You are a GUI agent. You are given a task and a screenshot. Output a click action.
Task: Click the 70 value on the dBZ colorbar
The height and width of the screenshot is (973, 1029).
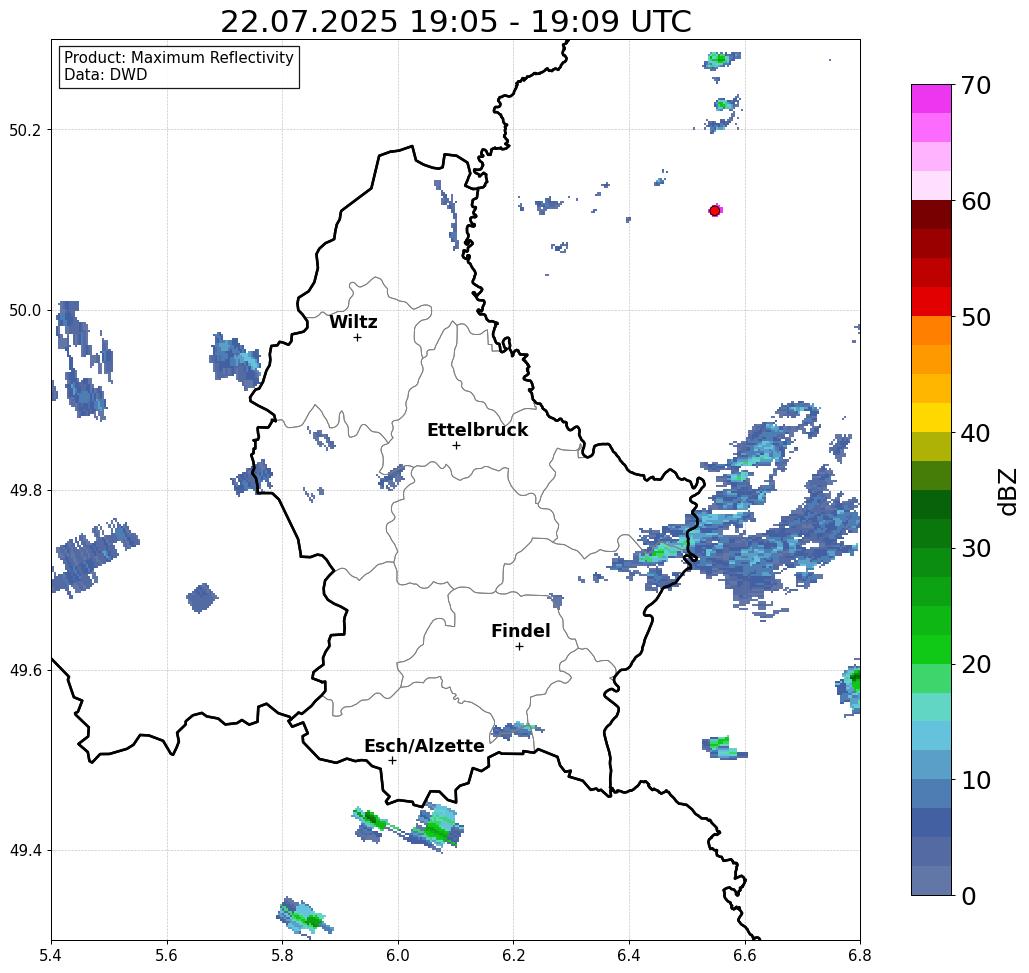pos(976,85)
